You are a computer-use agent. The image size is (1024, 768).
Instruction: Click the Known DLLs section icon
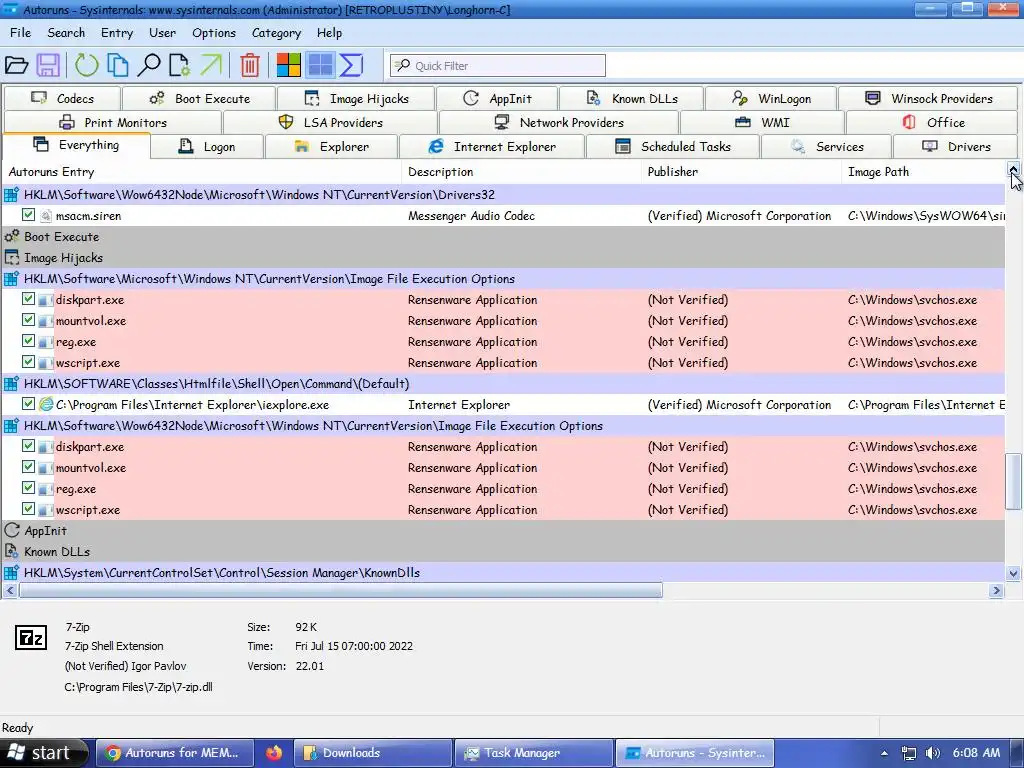tap(11, 551)
